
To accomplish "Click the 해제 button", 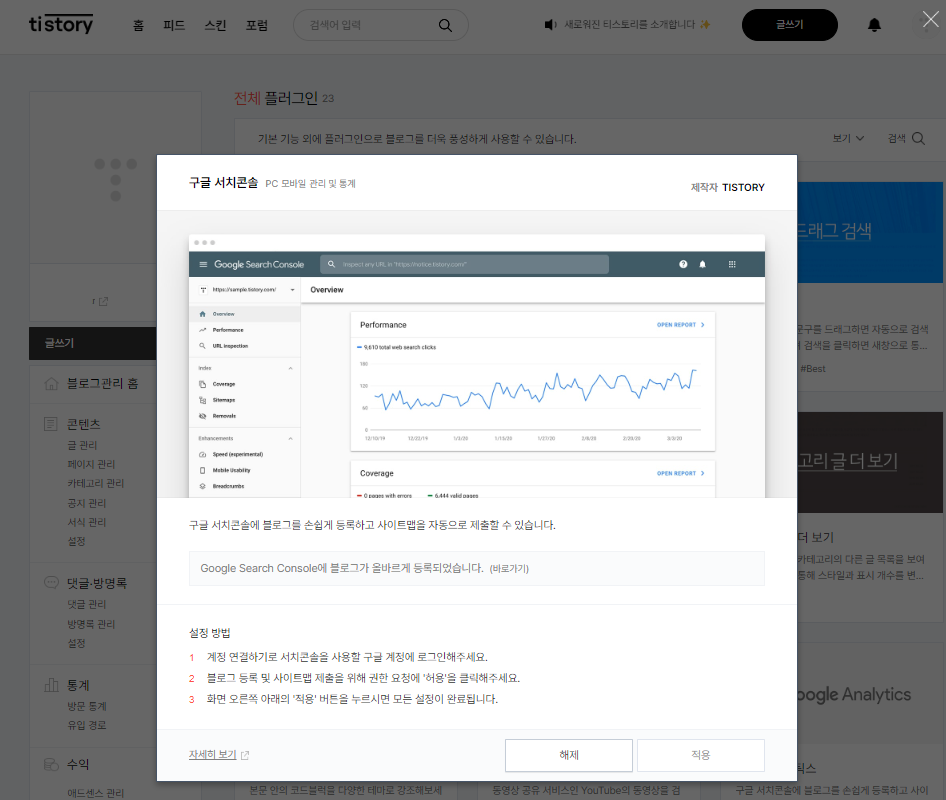I will tap(568, 755).
